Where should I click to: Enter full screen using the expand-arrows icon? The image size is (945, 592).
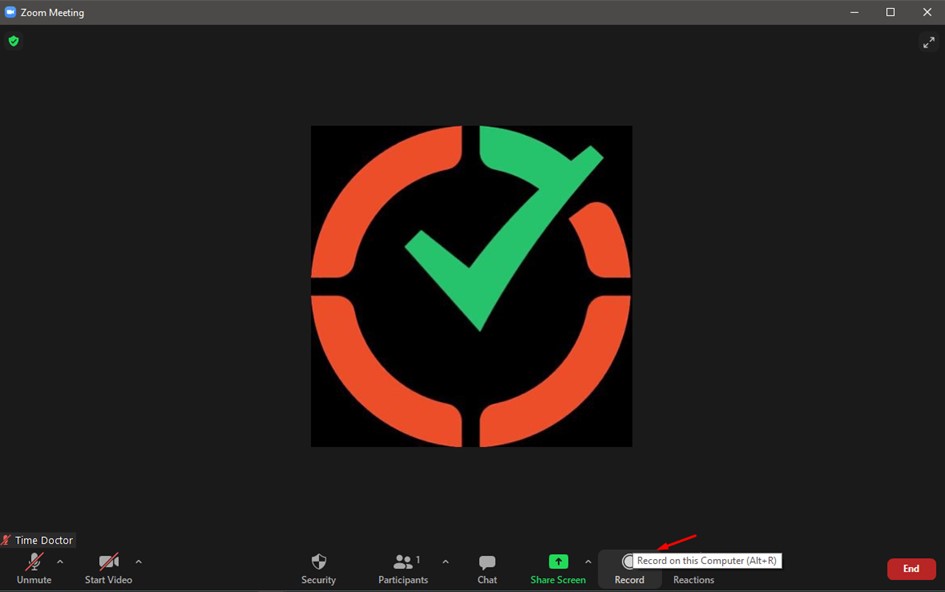pyautogui.click(x=928, y=42)
